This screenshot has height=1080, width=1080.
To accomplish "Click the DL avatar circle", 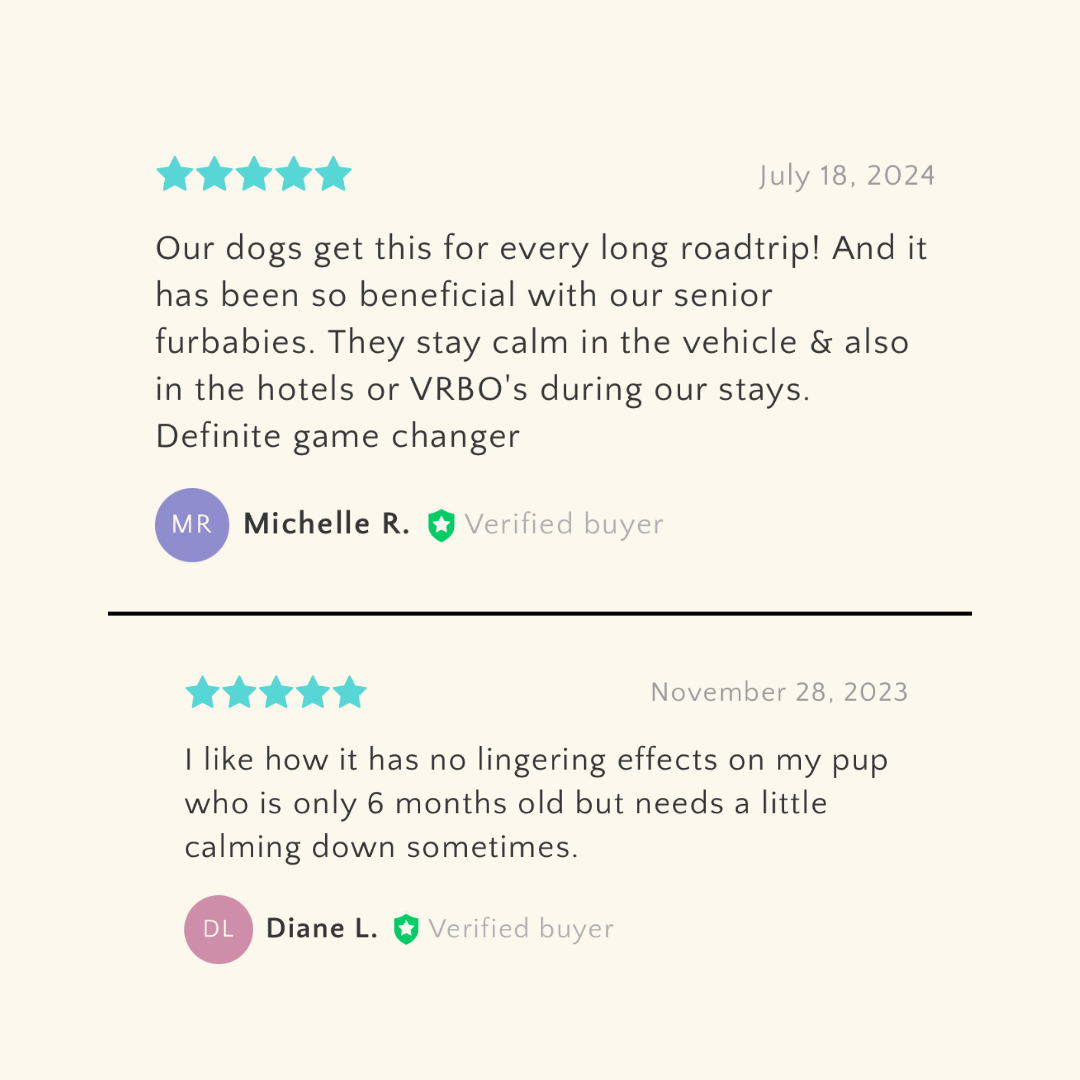I will [x=218, y=929].
